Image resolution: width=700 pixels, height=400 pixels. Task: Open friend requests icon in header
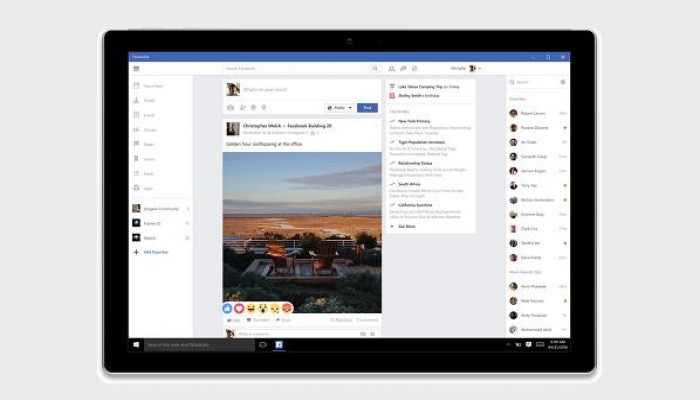(x=391, y=68)
